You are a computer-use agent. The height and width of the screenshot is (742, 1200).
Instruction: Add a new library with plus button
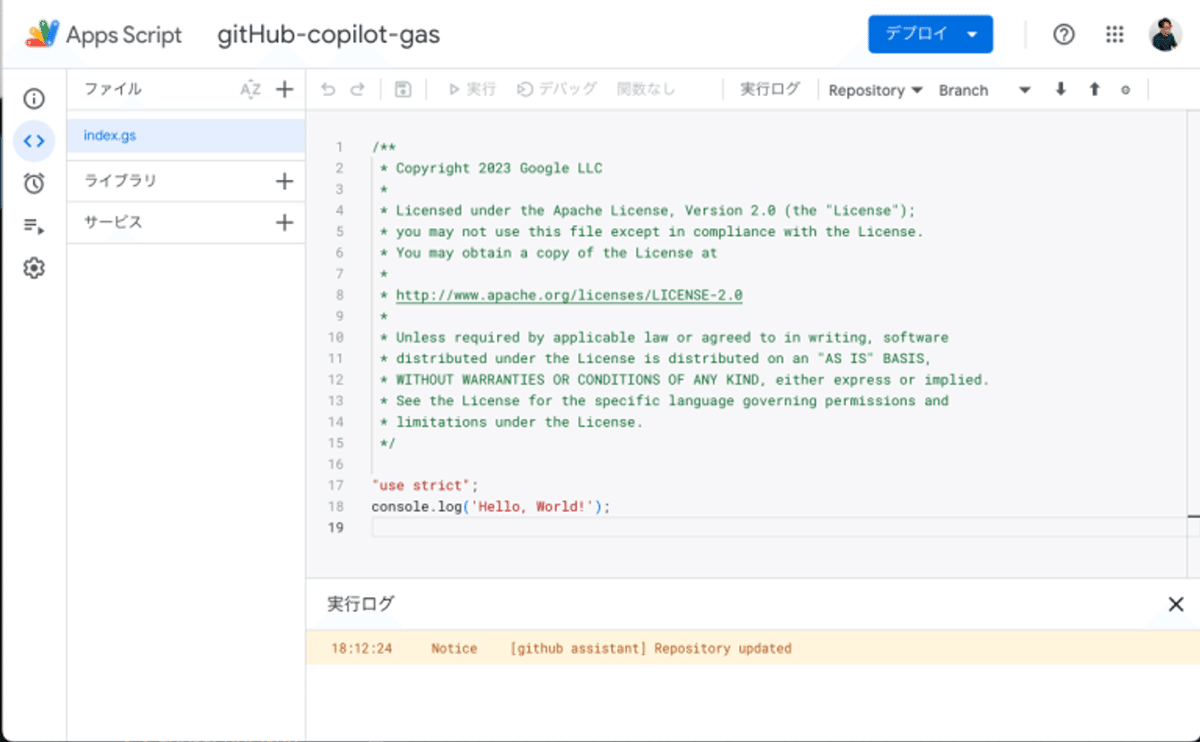click(x=284, y=181)
